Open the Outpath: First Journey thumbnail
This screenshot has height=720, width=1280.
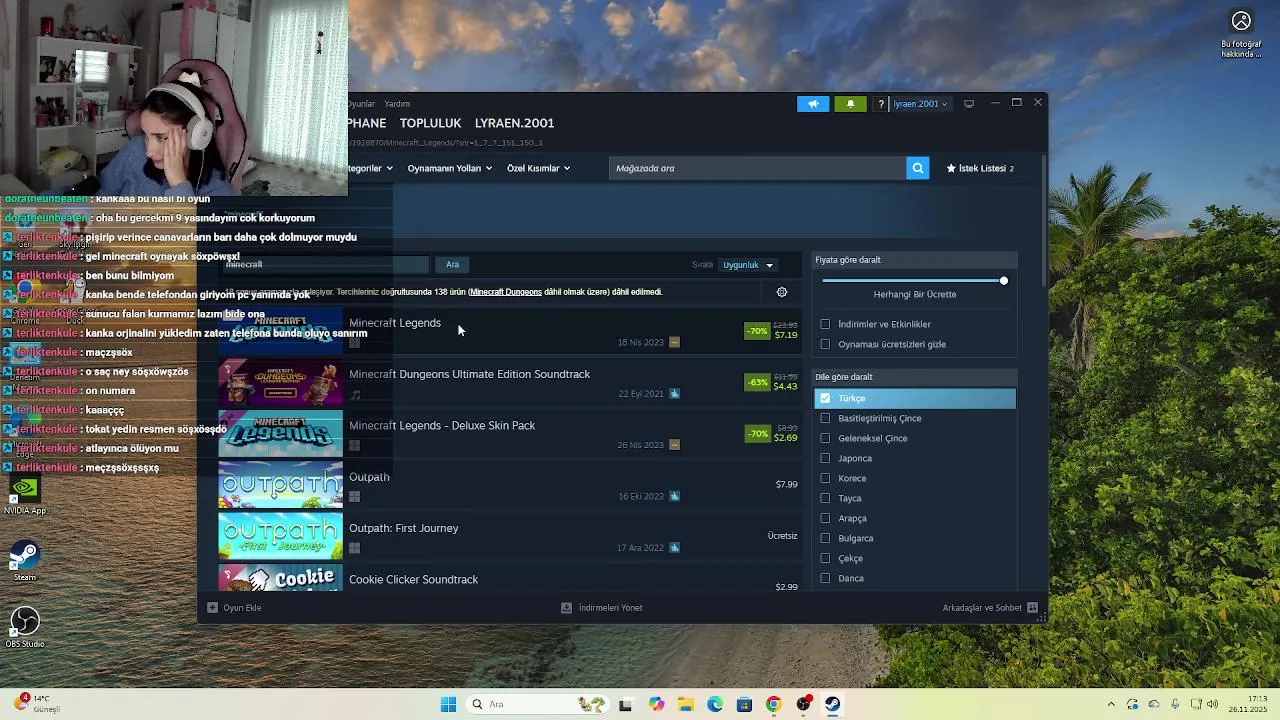(x=280, y=536)
